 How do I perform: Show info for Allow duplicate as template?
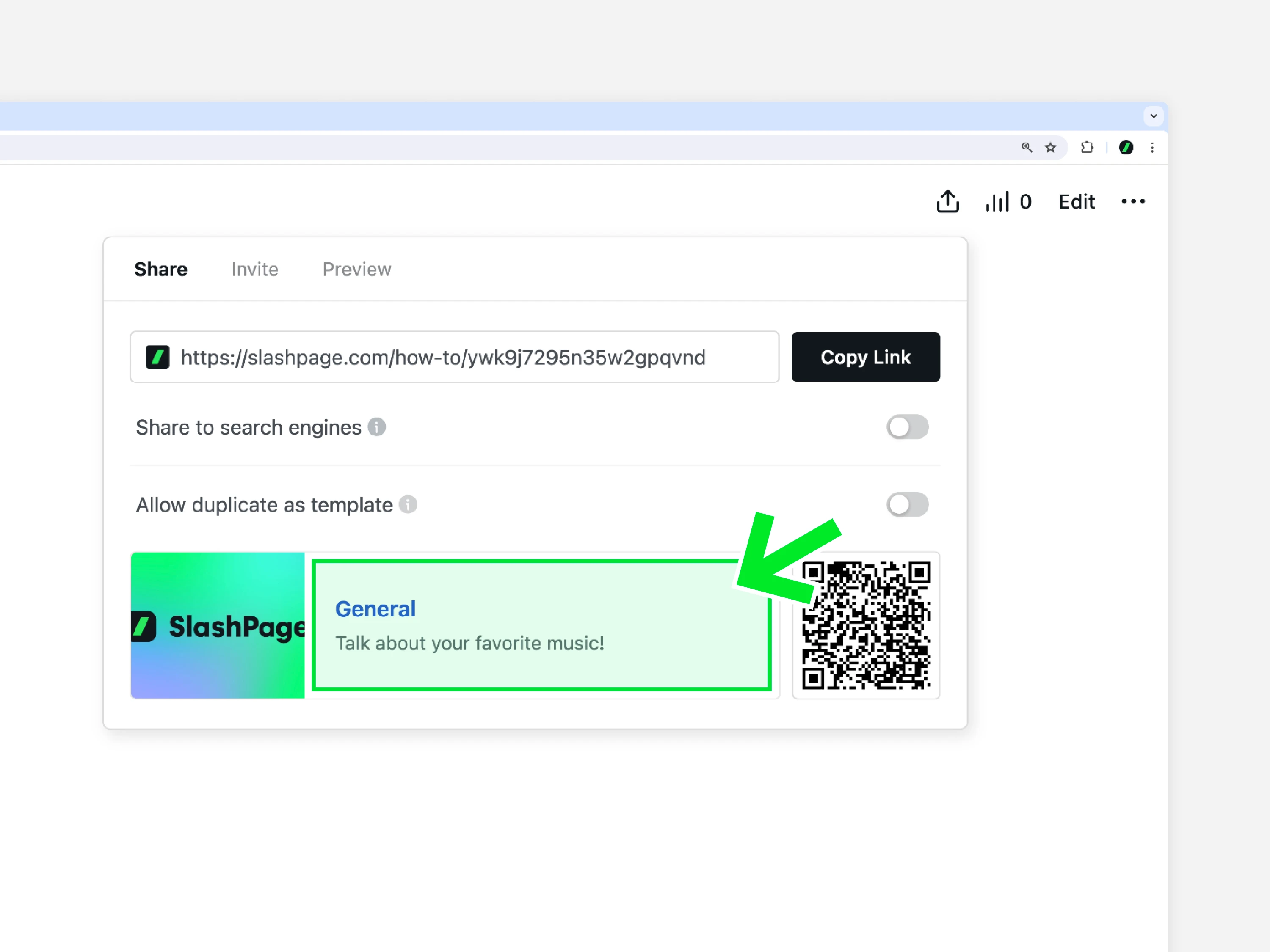pos(408,505)
